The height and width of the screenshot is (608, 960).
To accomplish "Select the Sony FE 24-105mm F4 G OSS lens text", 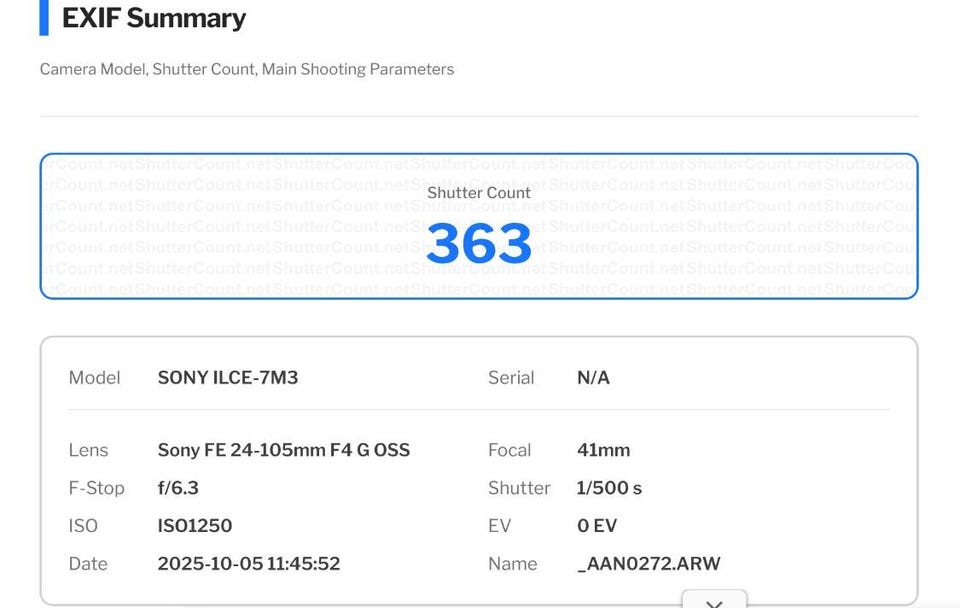I will [x=284, y=450].
